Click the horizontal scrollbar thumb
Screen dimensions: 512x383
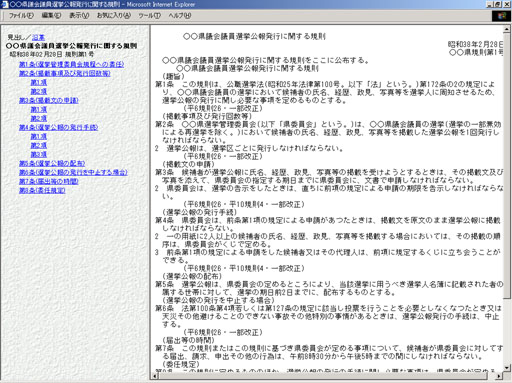pos(323,376)
